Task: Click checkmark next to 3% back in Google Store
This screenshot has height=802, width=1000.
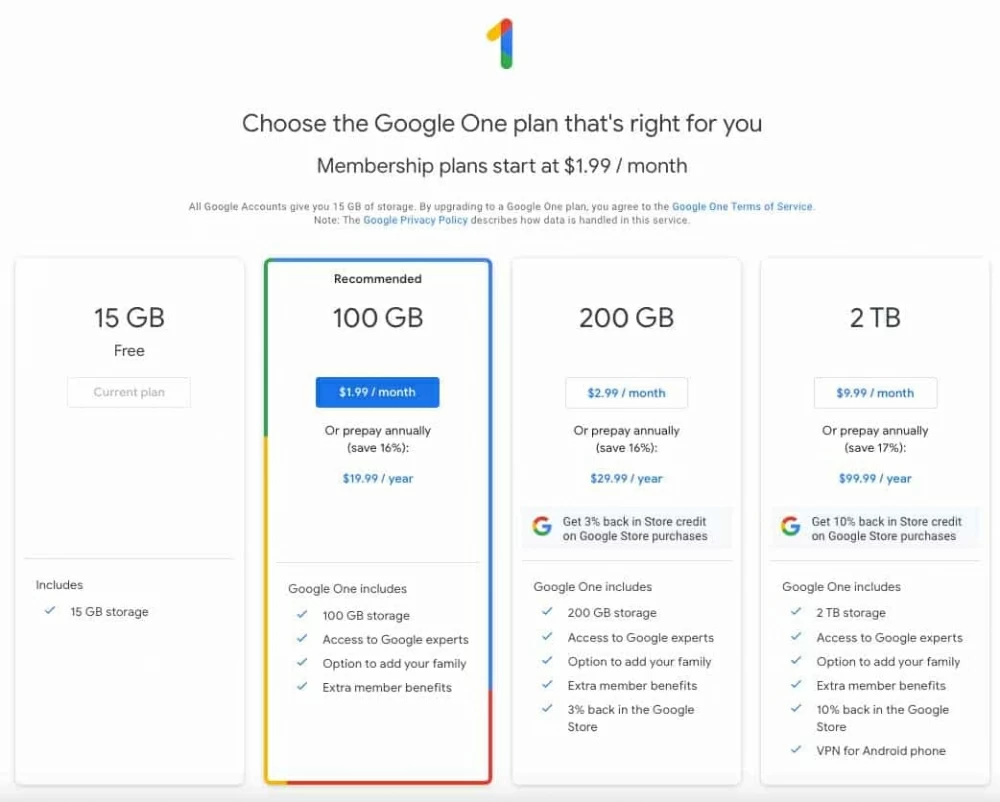Action: point(547,709)
